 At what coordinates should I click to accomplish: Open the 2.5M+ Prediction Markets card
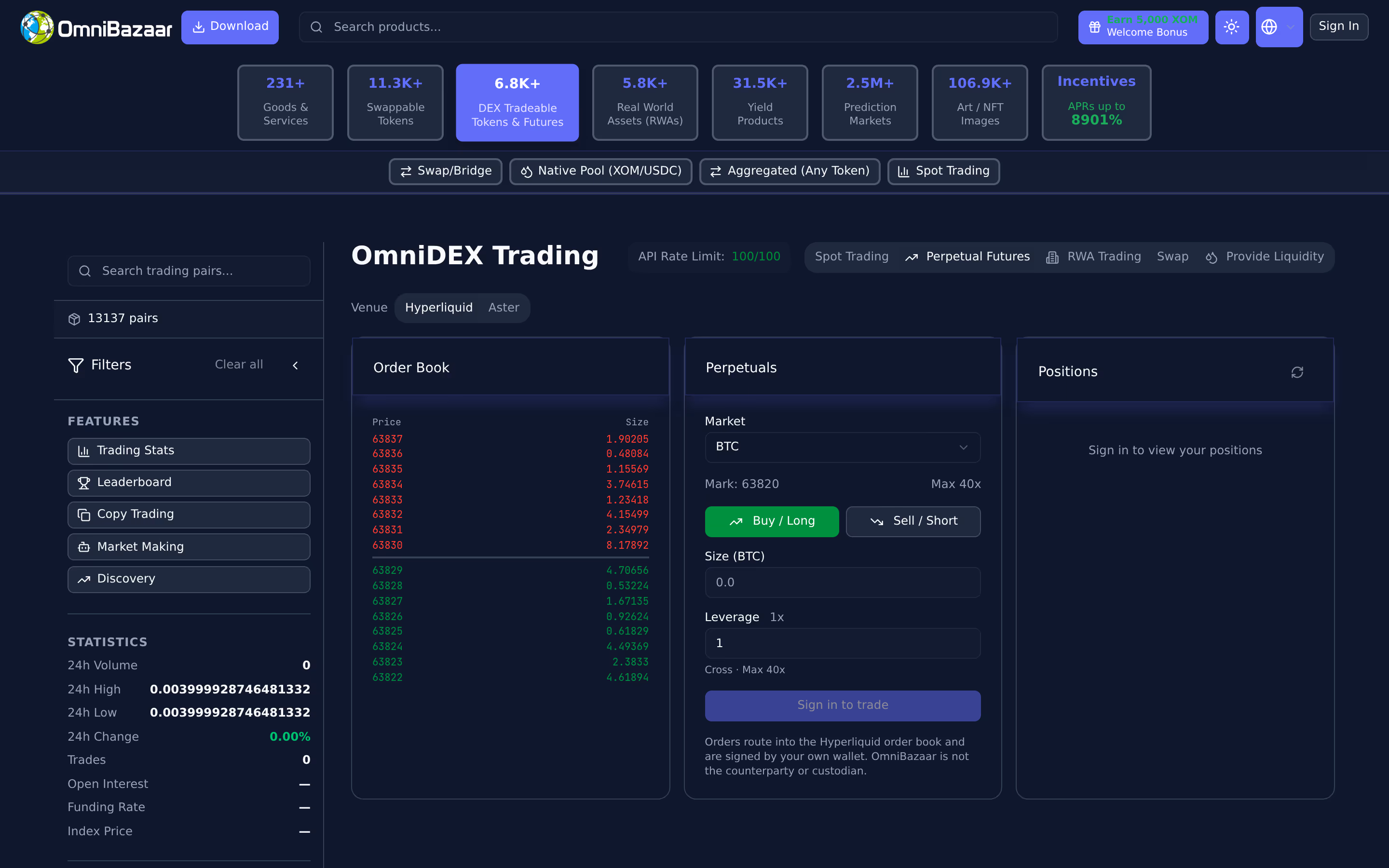870,102
